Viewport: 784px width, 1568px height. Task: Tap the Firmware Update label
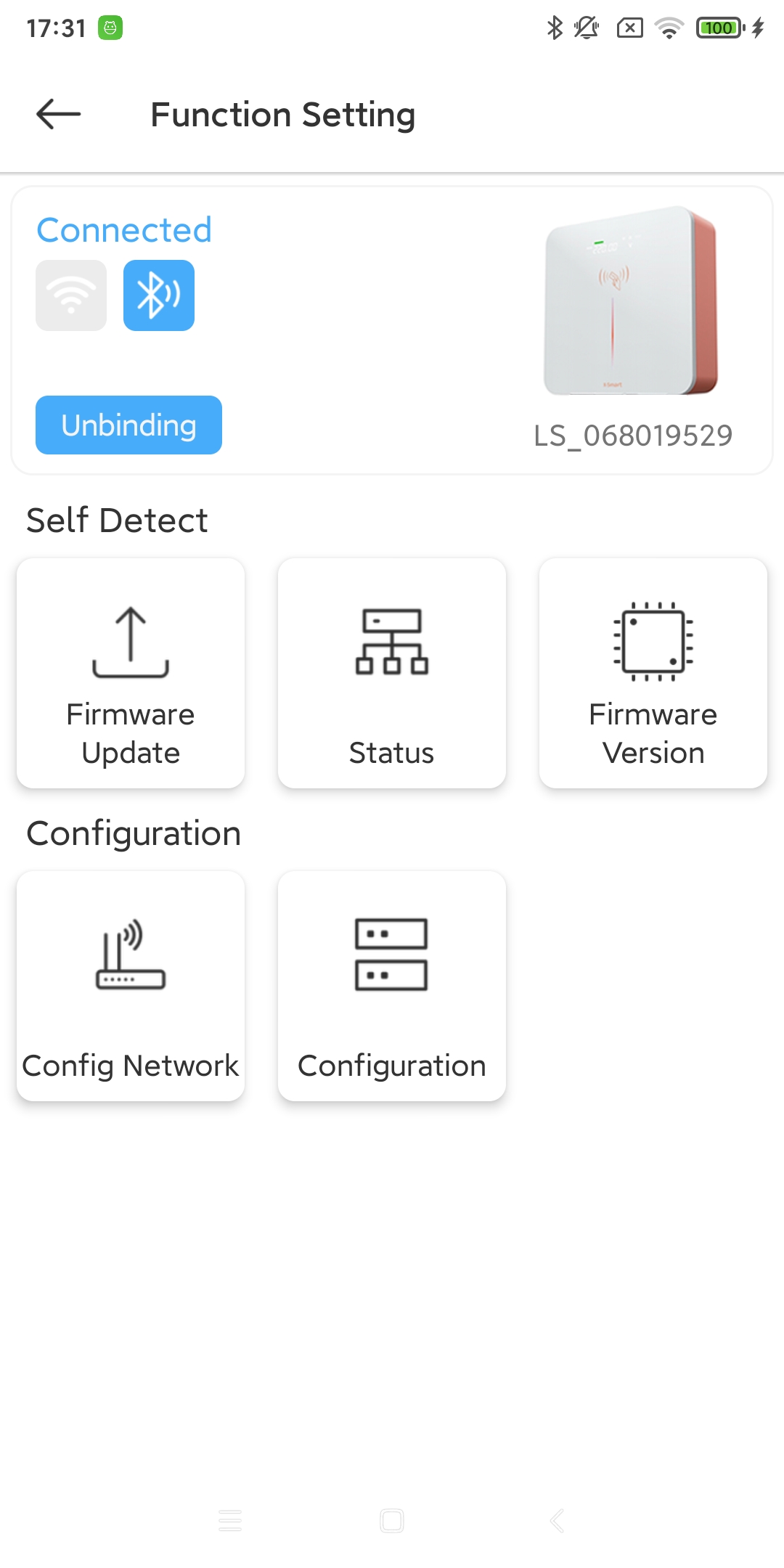click(x=131, y=733)
